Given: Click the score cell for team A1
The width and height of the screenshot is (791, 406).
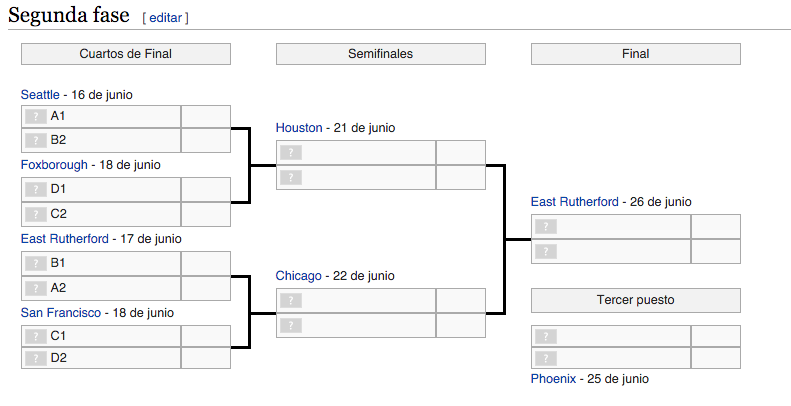Looking at the screenshot, I should click(206, 116).
